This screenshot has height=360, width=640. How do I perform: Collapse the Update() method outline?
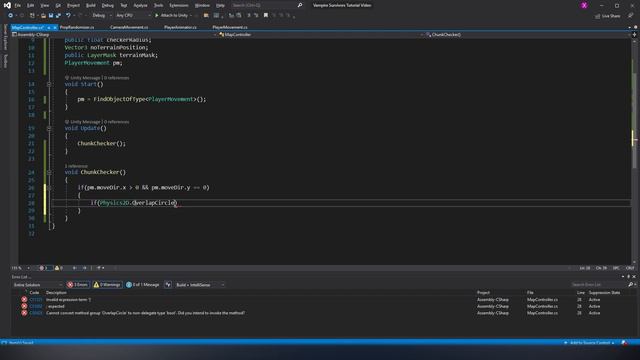49,128
